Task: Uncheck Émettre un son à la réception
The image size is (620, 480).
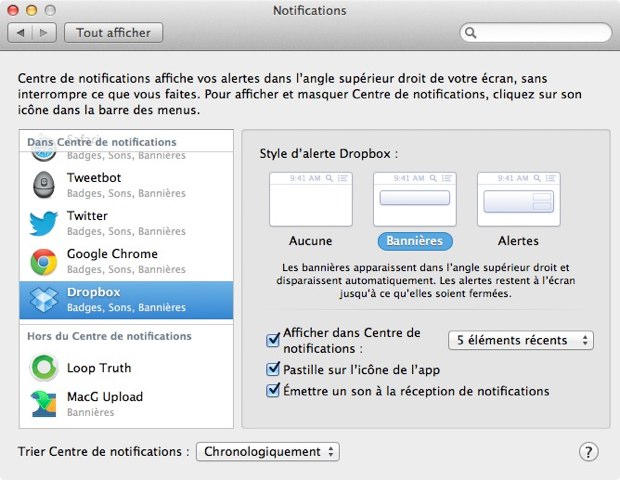Action: pyautogui.click(x=273, y=391)
